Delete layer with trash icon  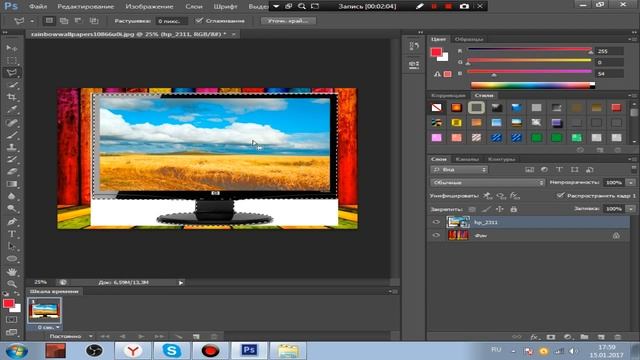pos(618,337)
